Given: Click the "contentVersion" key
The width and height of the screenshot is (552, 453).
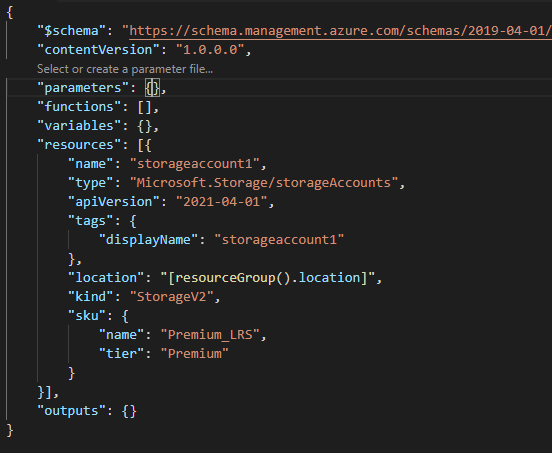Looking at the screenshot, I should [99, 50].
